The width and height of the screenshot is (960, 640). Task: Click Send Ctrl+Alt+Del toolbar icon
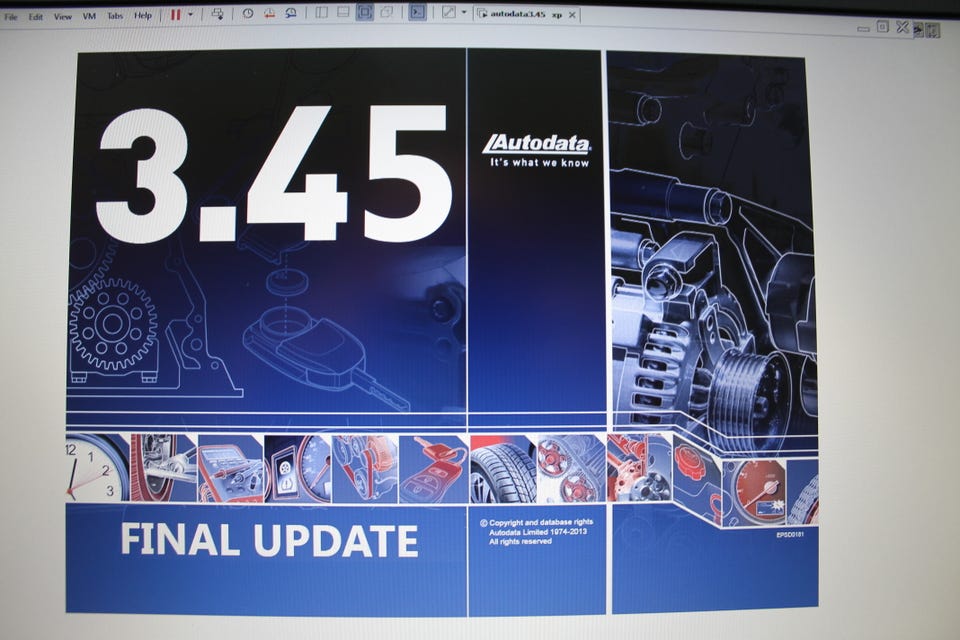[217, 13]
